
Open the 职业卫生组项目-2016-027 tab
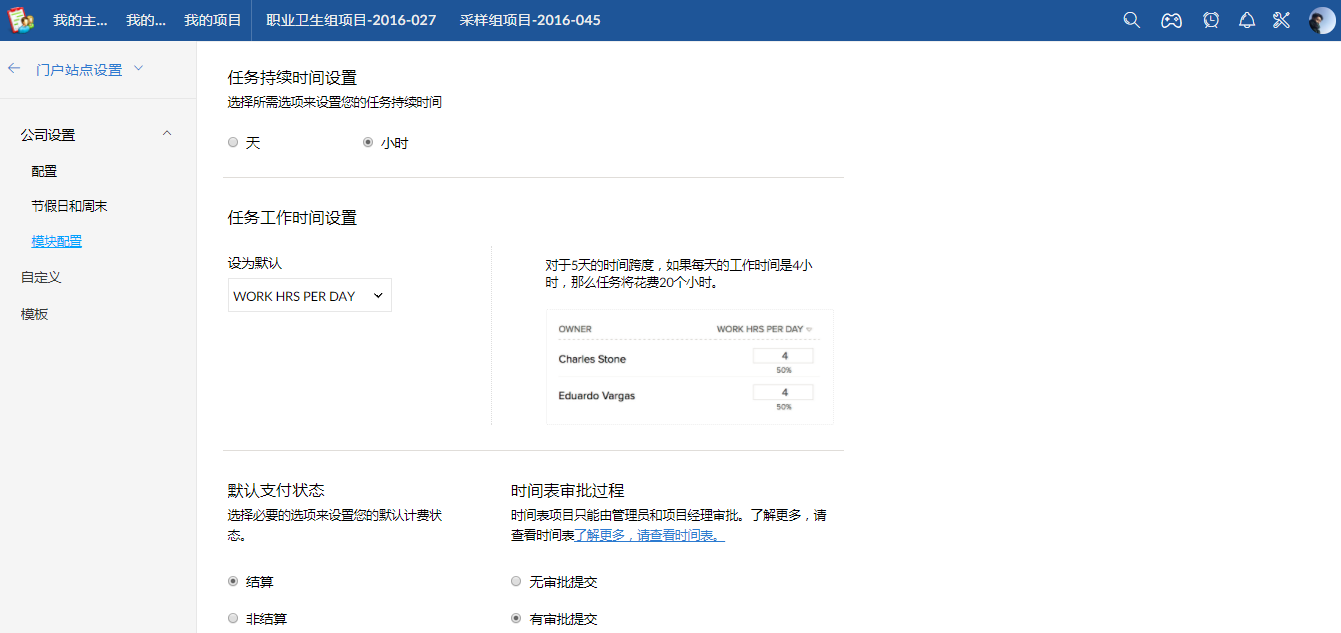[x=351, y=20]
